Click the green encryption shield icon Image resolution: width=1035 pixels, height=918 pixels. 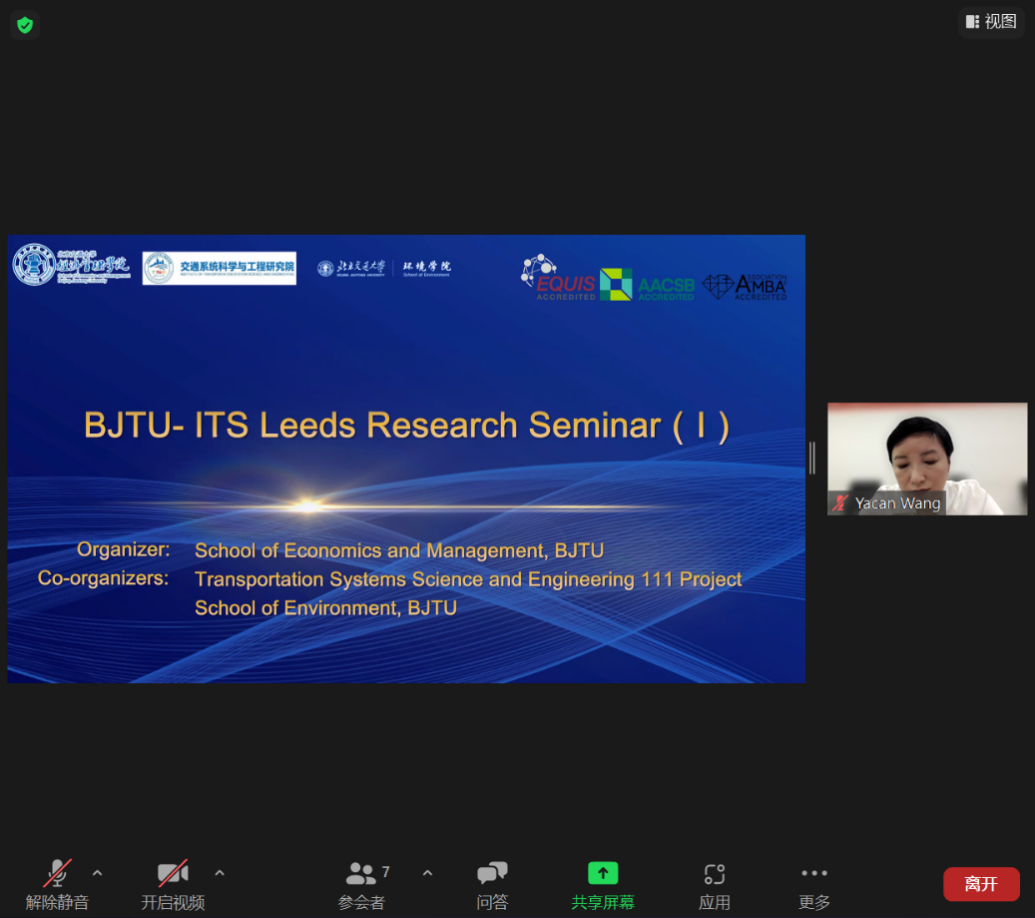coord(25,25)
